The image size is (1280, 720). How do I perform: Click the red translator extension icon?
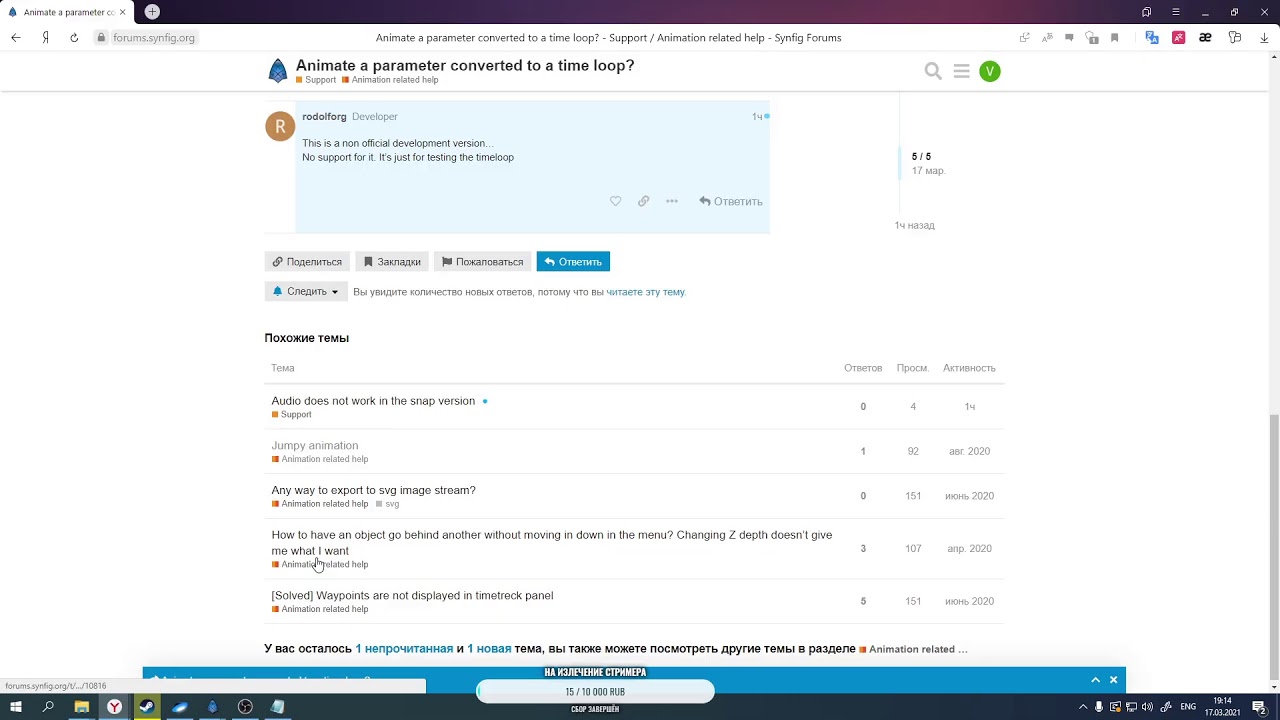1178,37
